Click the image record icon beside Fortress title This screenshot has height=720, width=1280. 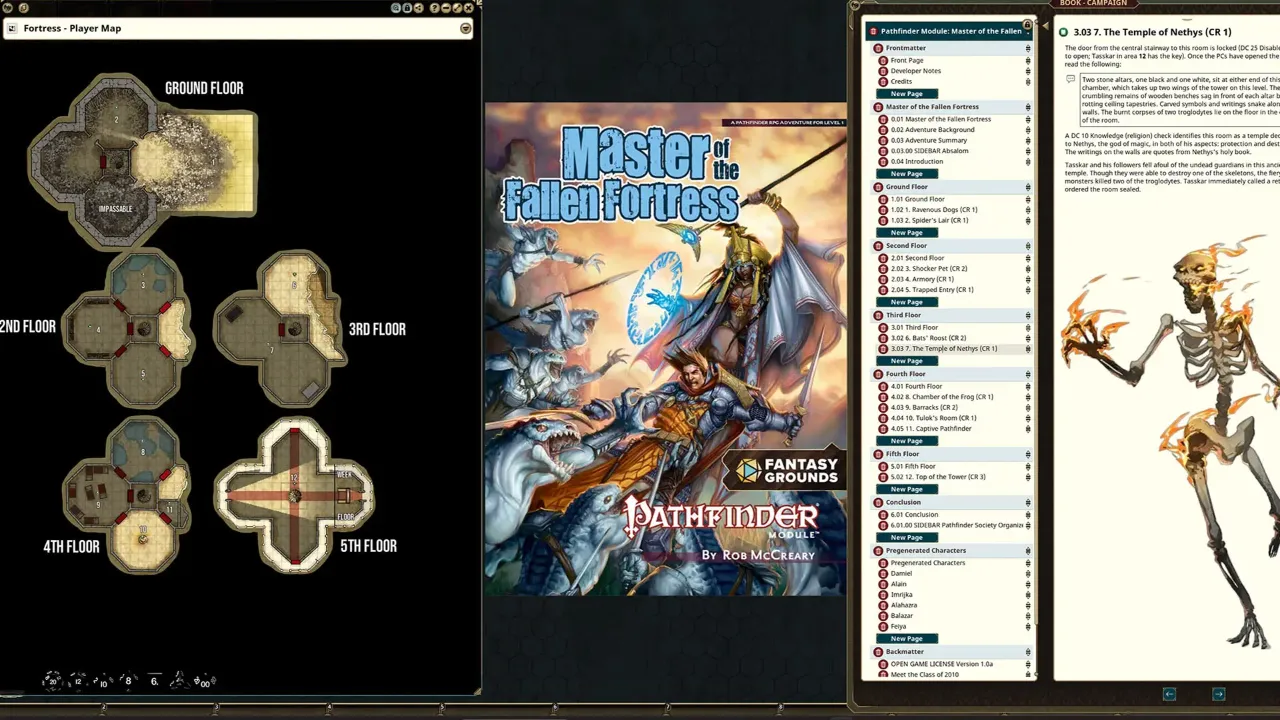[x=12, y=28]
